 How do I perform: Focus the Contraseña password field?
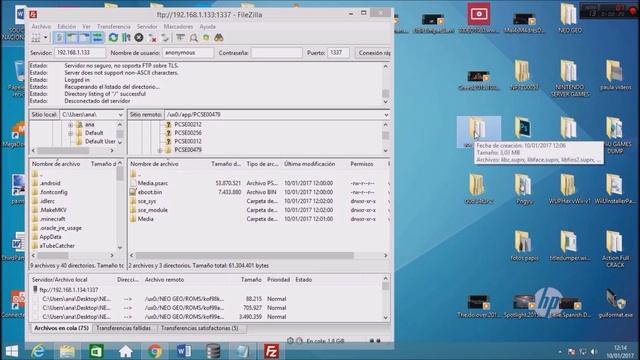pos(276,53)
